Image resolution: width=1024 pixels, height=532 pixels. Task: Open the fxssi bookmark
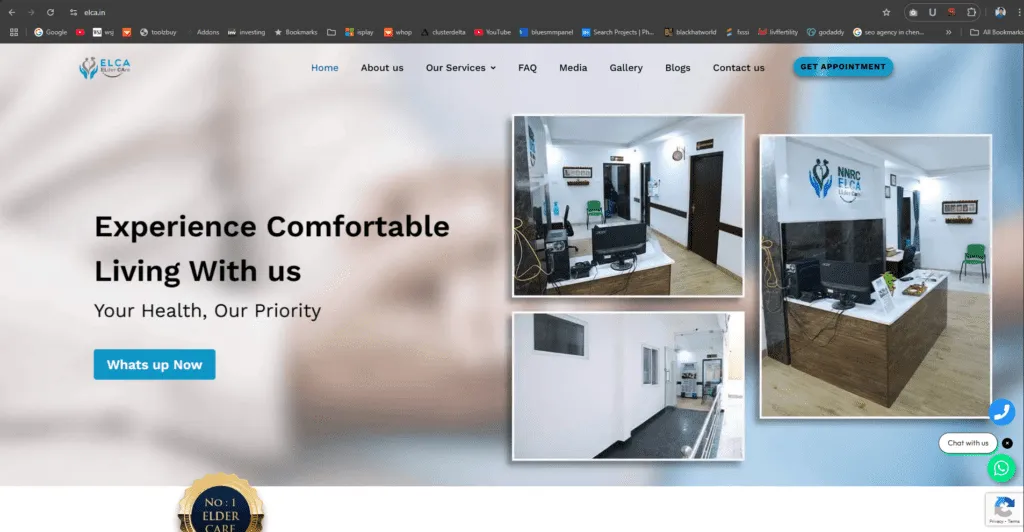coord(737,32)
